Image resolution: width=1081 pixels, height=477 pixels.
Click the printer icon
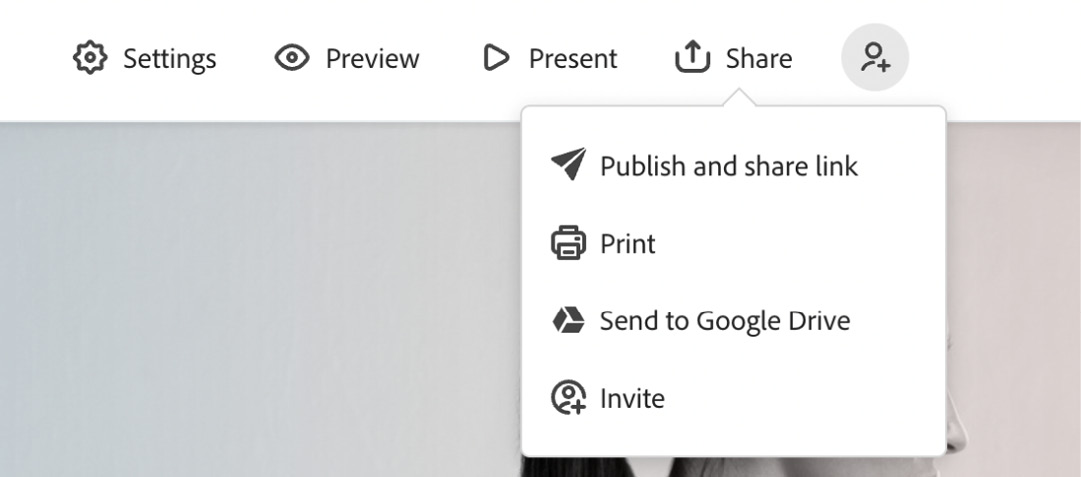tap(569, 243)
